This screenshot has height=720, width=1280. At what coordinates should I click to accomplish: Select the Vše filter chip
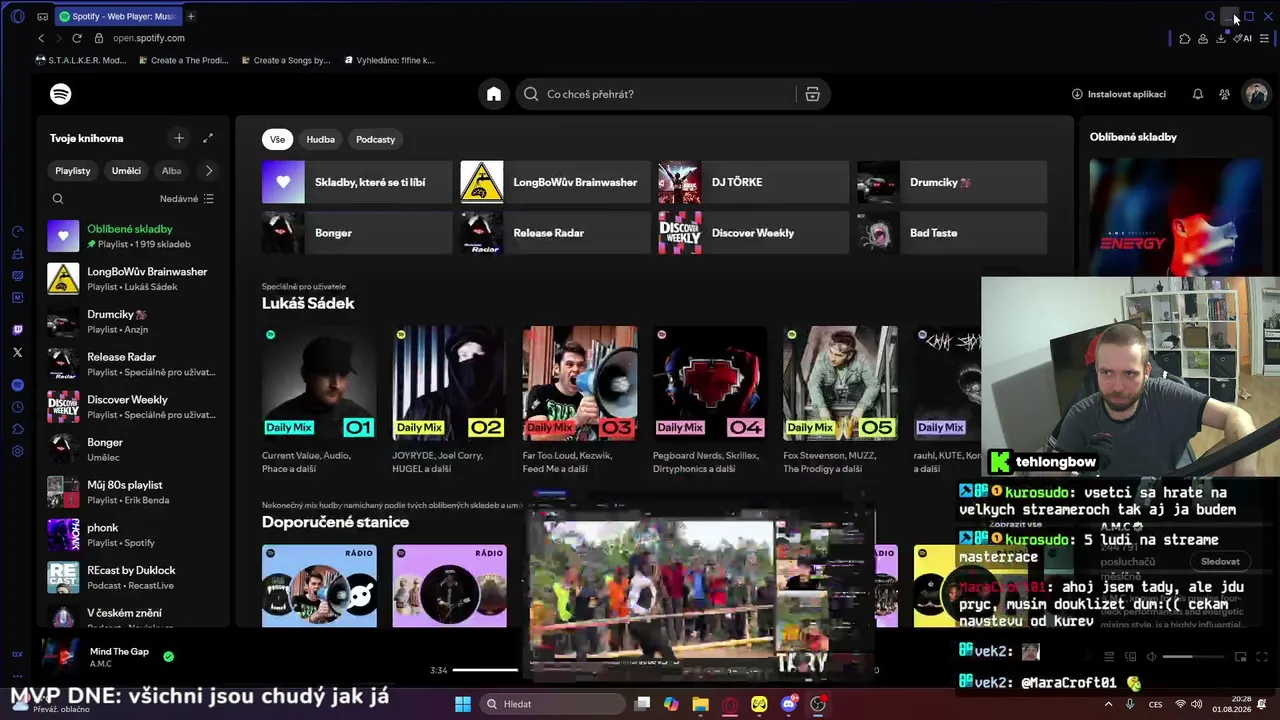point(277,139)
